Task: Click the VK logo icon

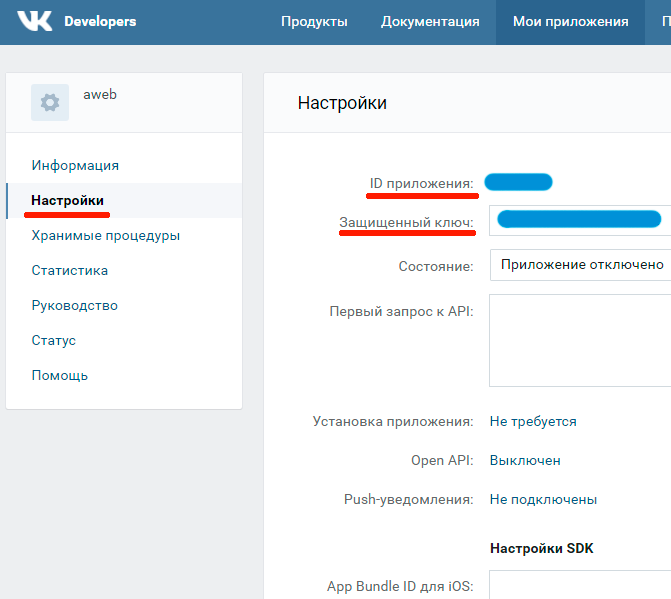Action: pos(35,21)
